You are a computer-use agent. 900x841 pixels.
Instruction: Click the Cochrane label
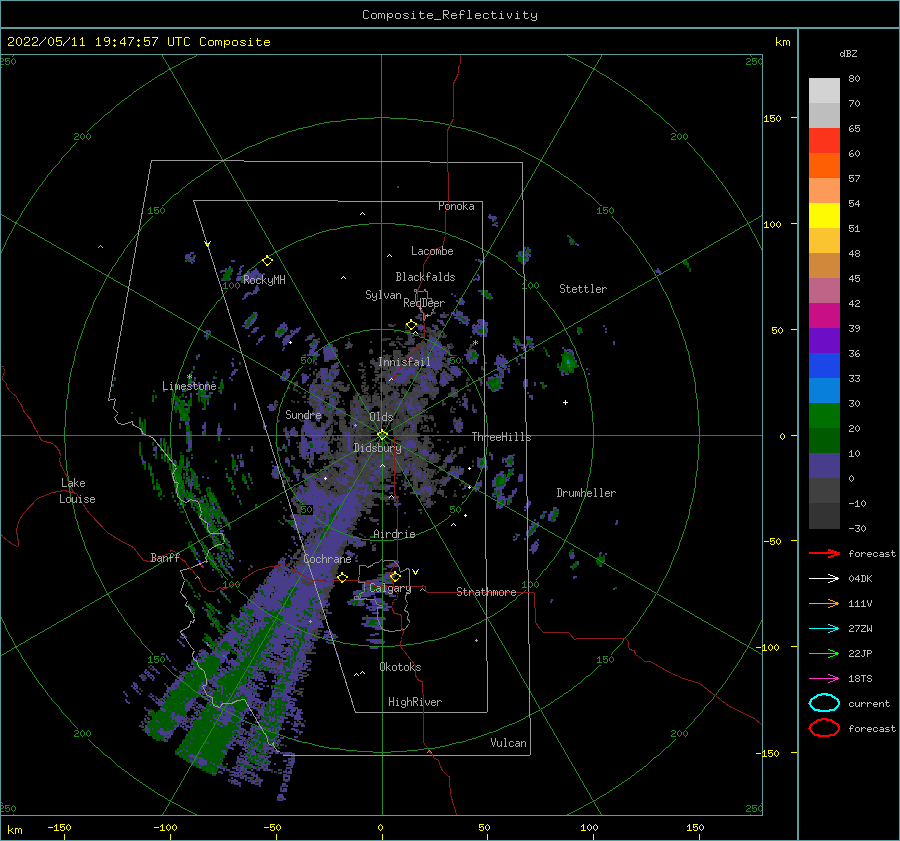point(327,559)
